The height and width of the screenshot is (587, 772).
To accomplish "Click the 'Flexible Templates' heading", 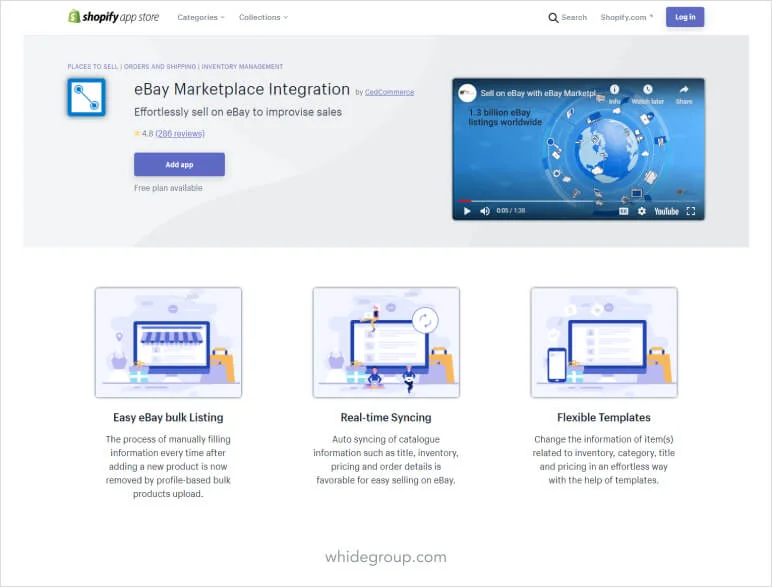I will click(x=604, y=418).
